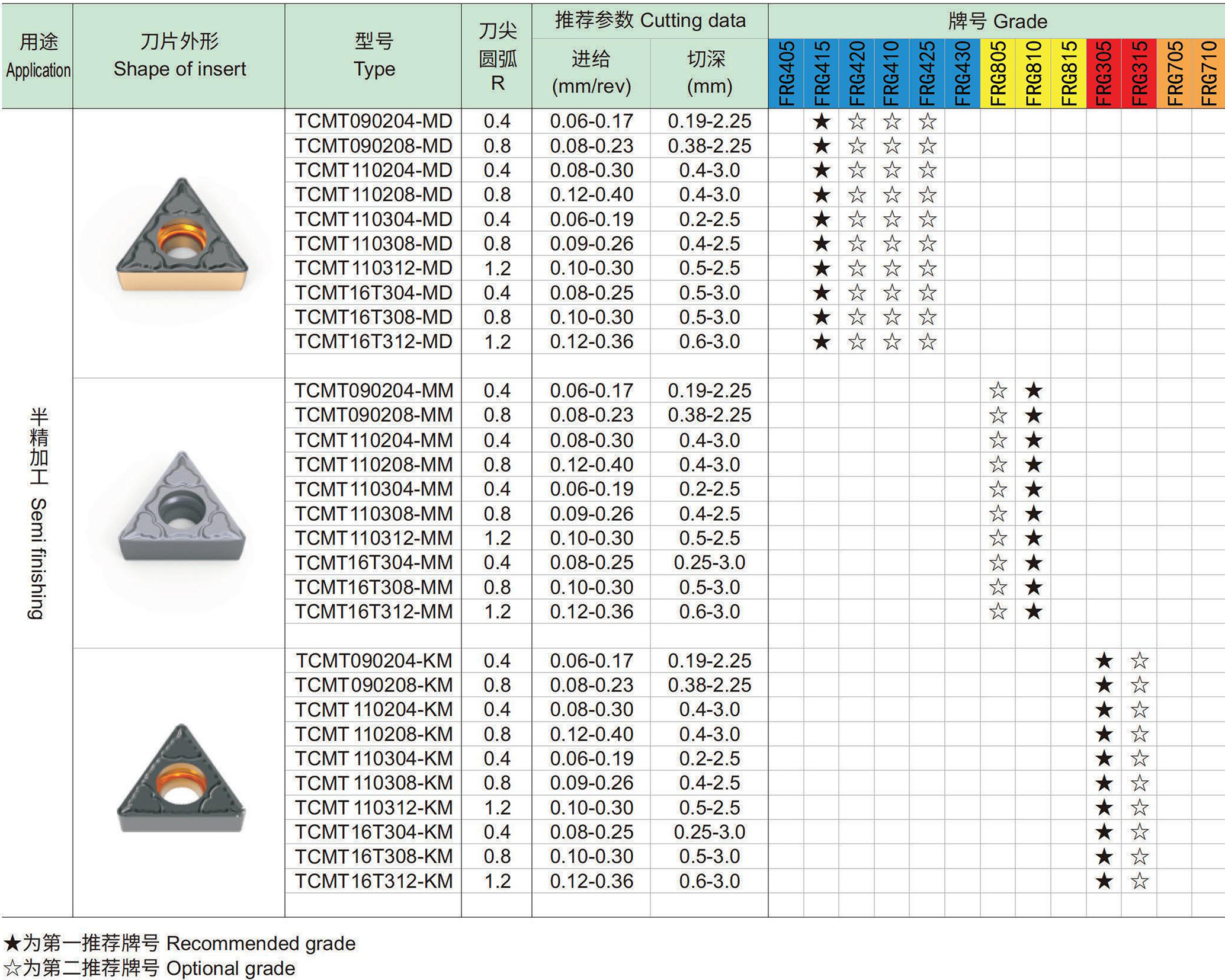Select the red FRG305 grade header
Screen dimensions: 1225x980
pos(1104,73)
